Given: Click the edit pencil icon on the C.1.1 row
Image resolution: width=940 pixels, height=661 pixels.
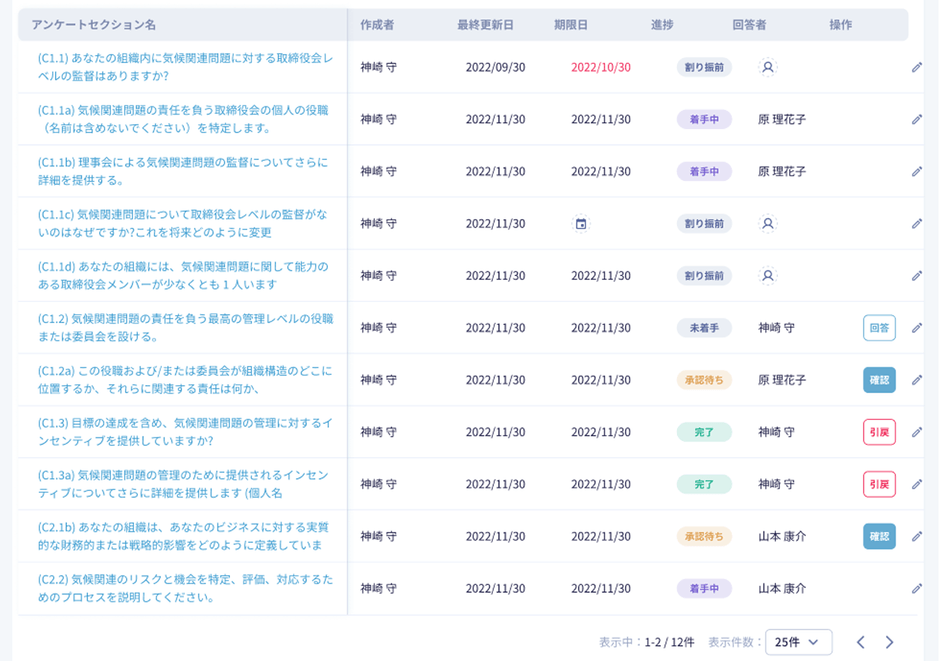Looking at the screenshot, I should (x=916, y=68).
